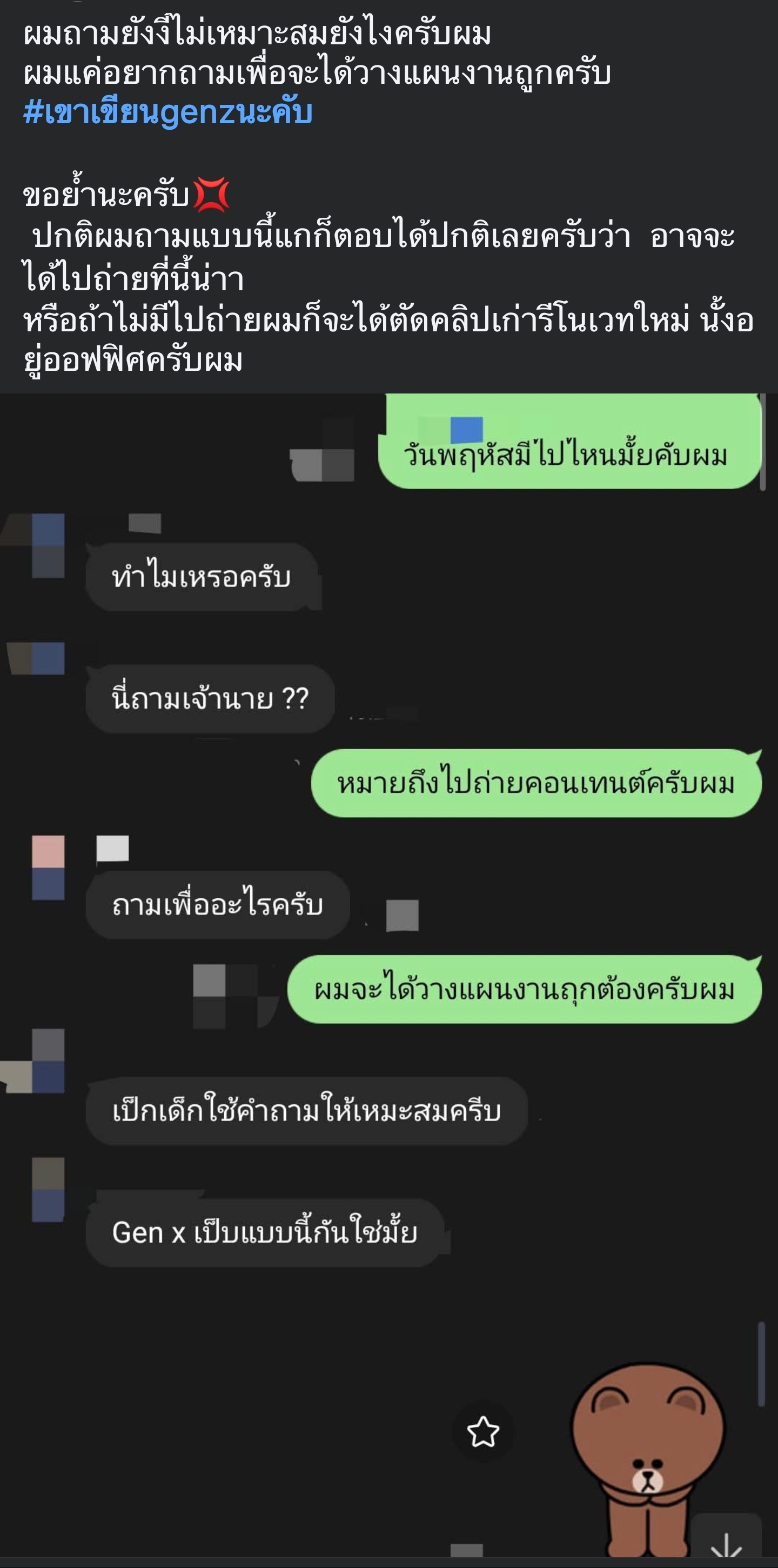
Task: Click the chat scrollbar above the bear sticker
Action: [760, 1364]
